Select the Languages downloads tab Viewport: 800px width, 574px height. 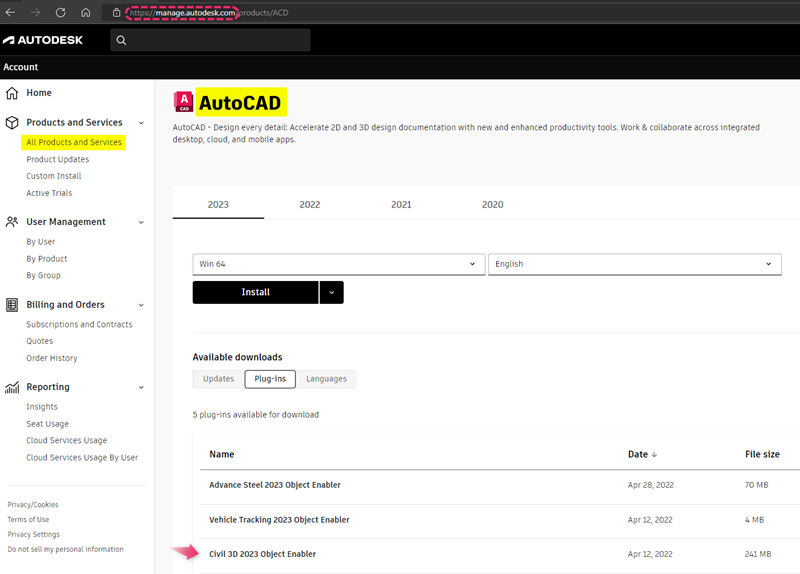point(326,379)
